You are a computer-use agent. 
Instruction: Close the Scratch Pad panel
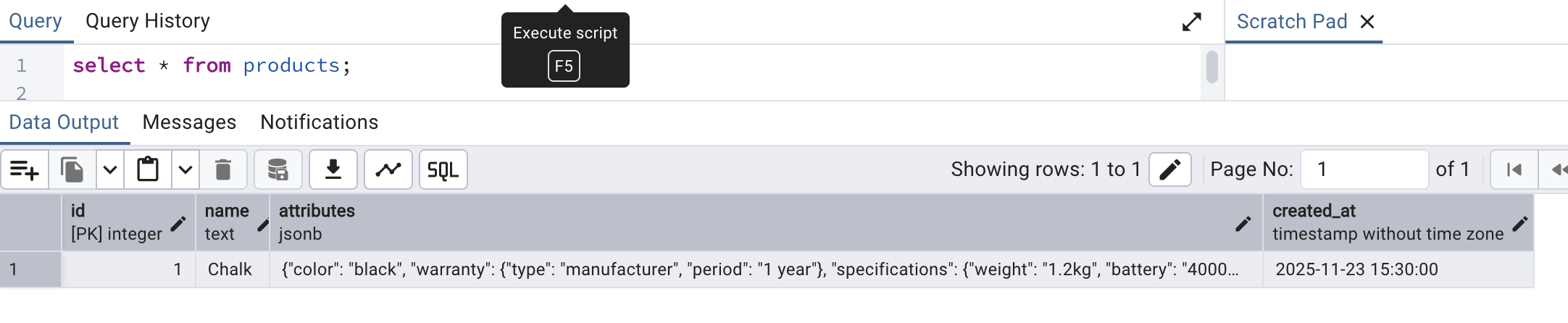point(1367,22)
